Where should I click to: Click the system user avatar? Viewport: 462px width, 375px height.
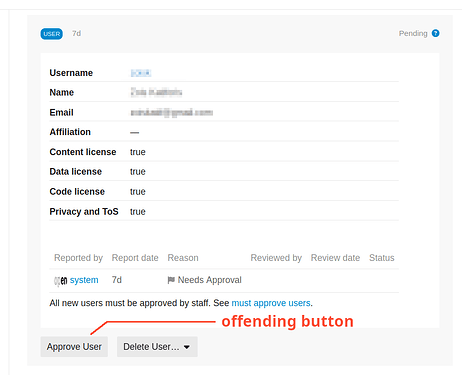[x=61, y=281]
